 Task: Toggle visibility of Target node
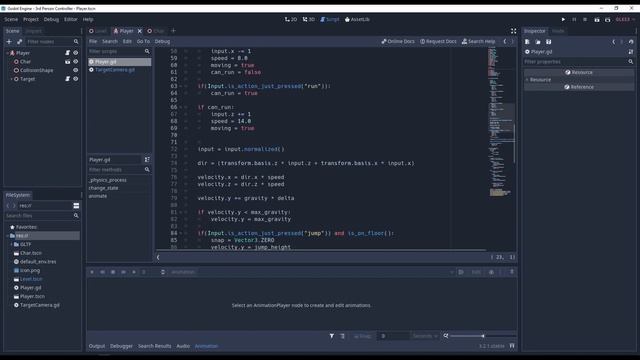pyautogui.click(x=76, y=79)
